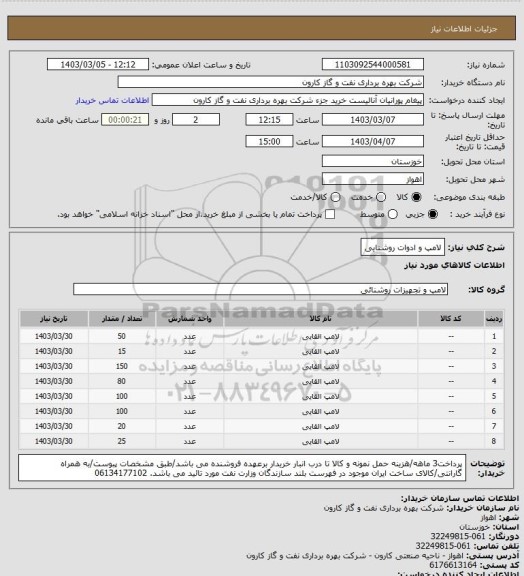
Task: Click the request number field 1103092544000581
Action: click(x=373, y=65)
